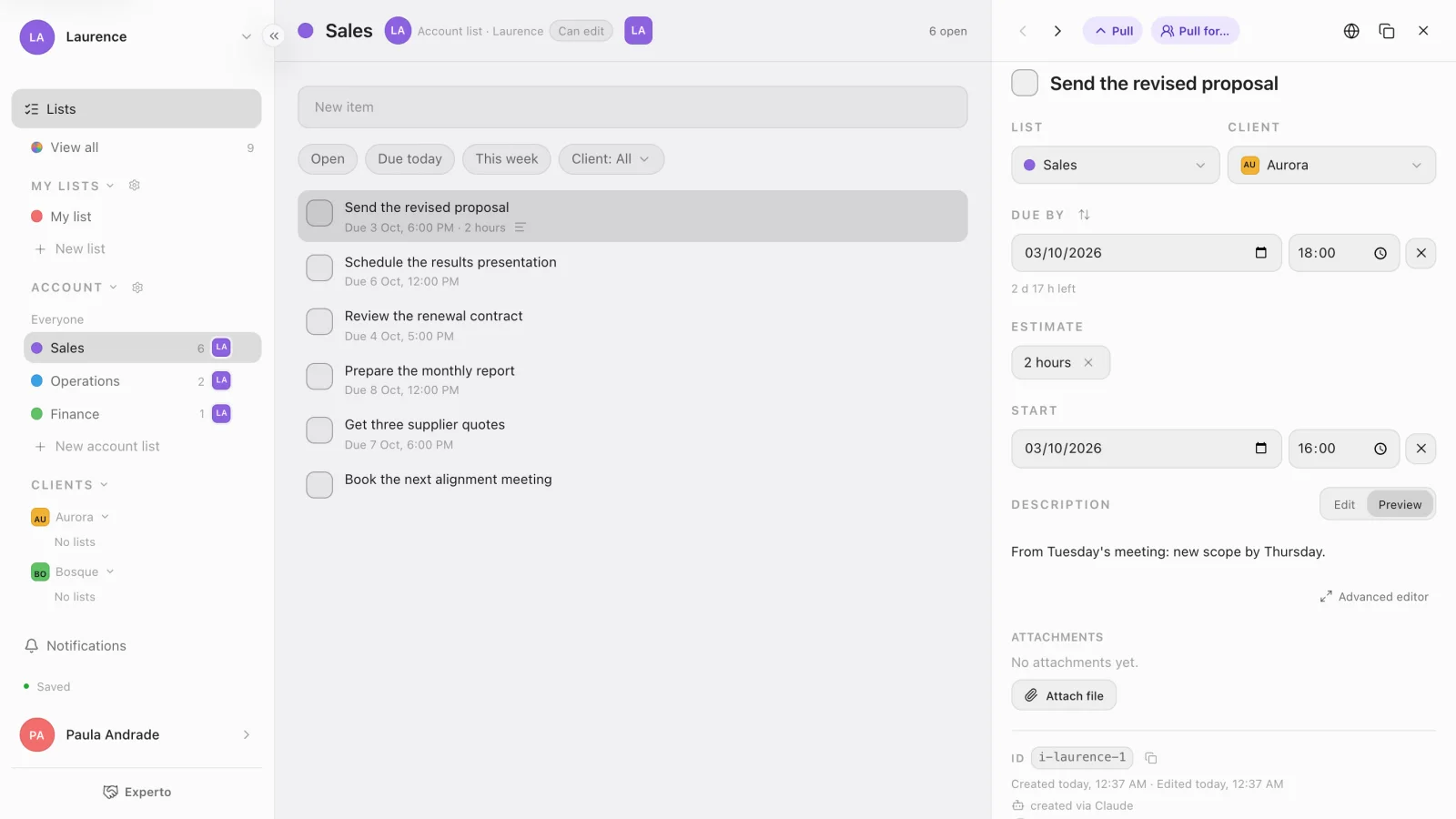
Task: Expand the Bosque client chevron
Action: click(x=110, y=571)
